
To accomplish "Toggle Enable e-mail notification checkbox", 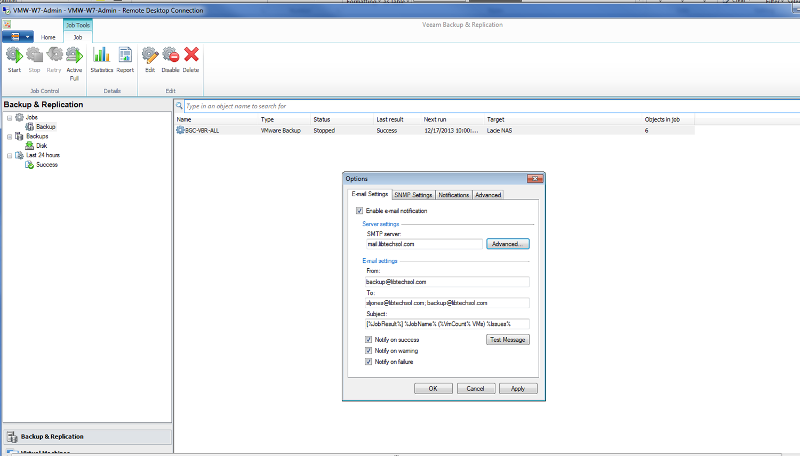I will [x=359, y=211].
